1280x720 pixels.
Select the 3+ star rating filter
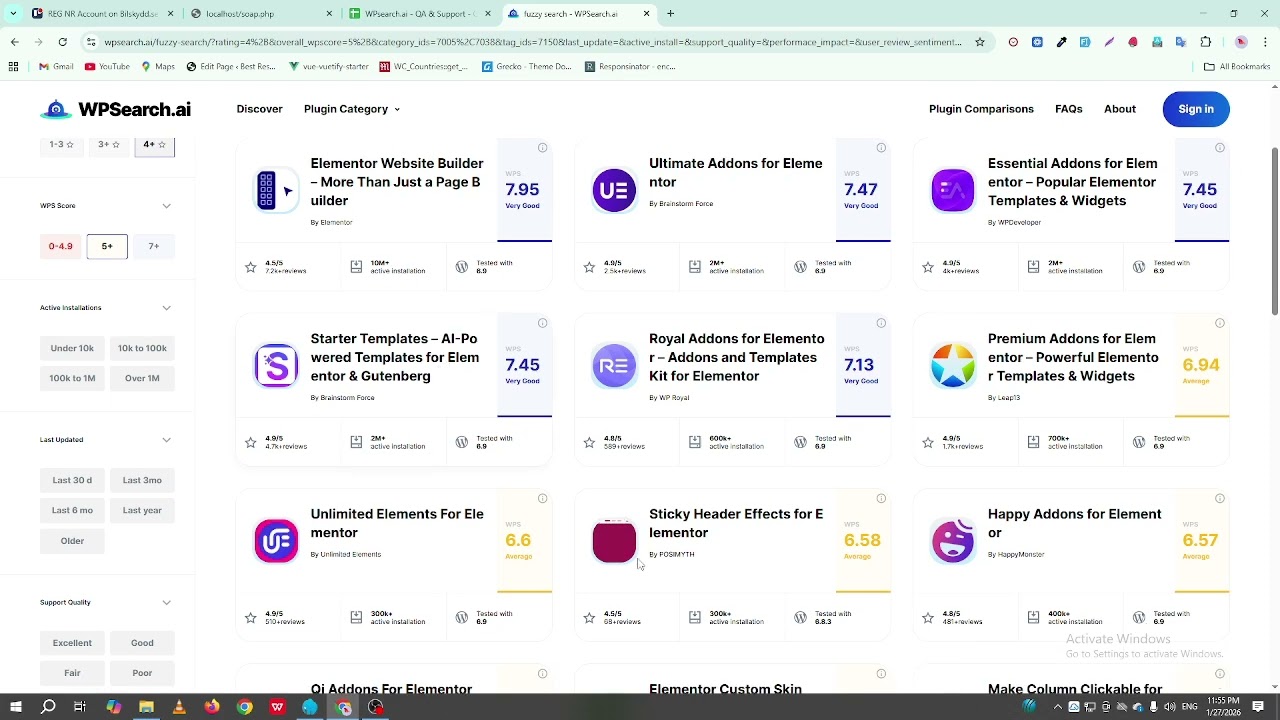109,145
